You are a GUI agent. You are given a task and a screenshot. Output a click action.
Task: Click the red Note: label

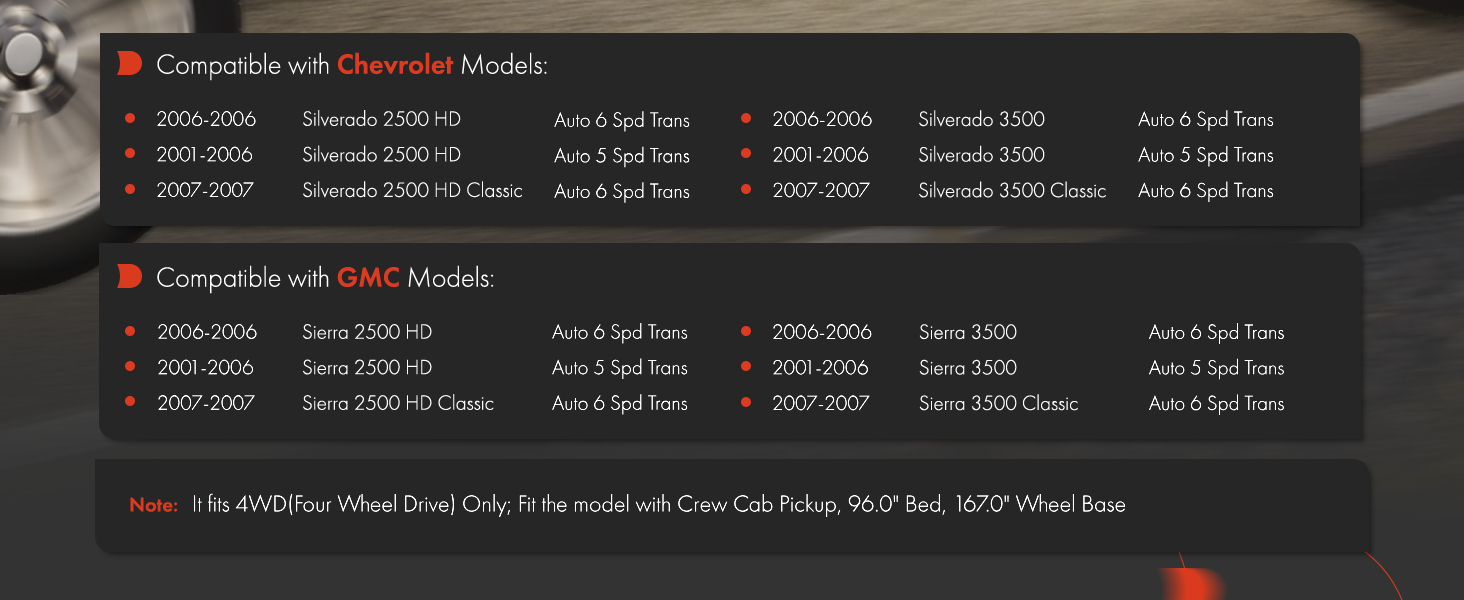153,505
